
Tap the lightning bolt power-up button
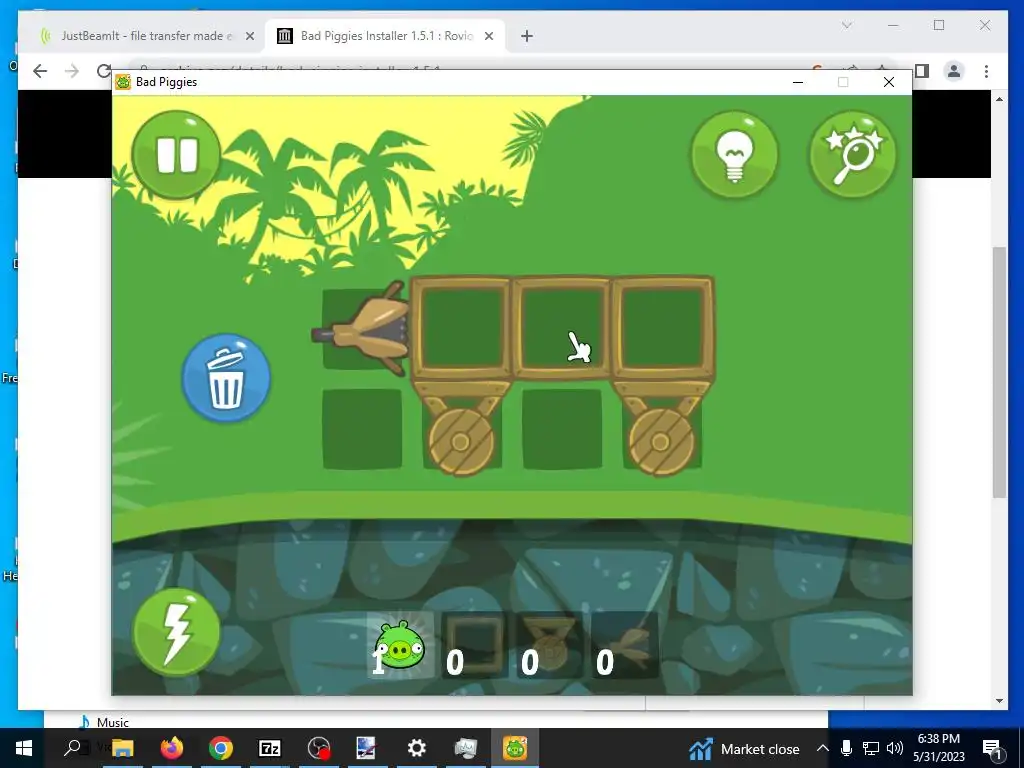[177, 632]
